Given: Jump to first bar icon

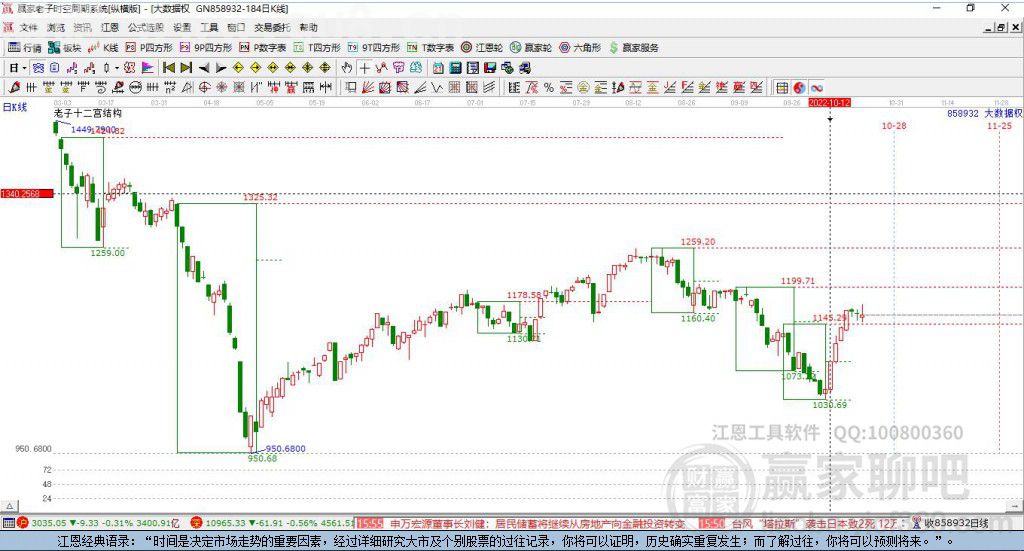Looking at the screenshot, I should click(168, 68).
